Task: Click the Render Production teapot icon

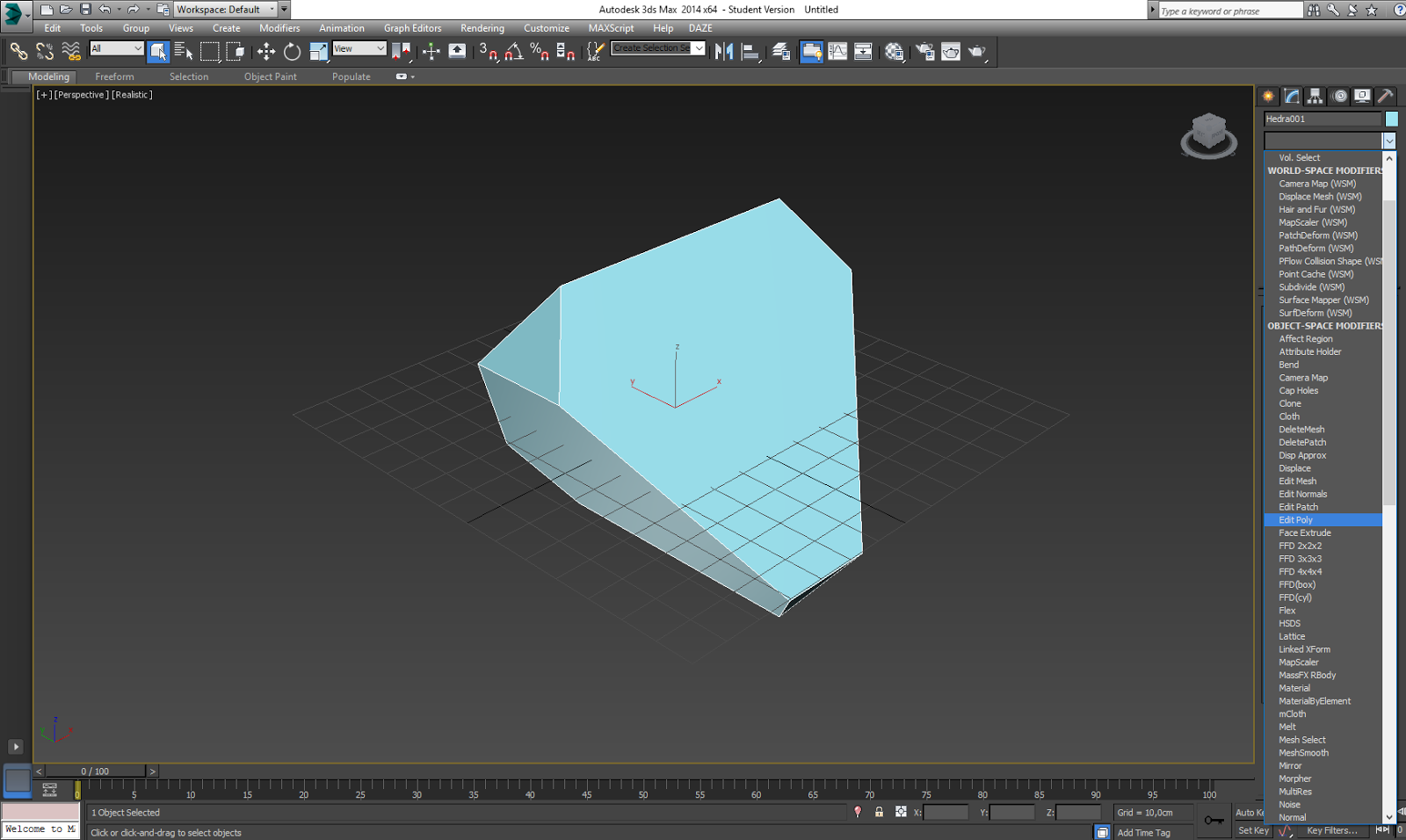Action: [977, 52]
